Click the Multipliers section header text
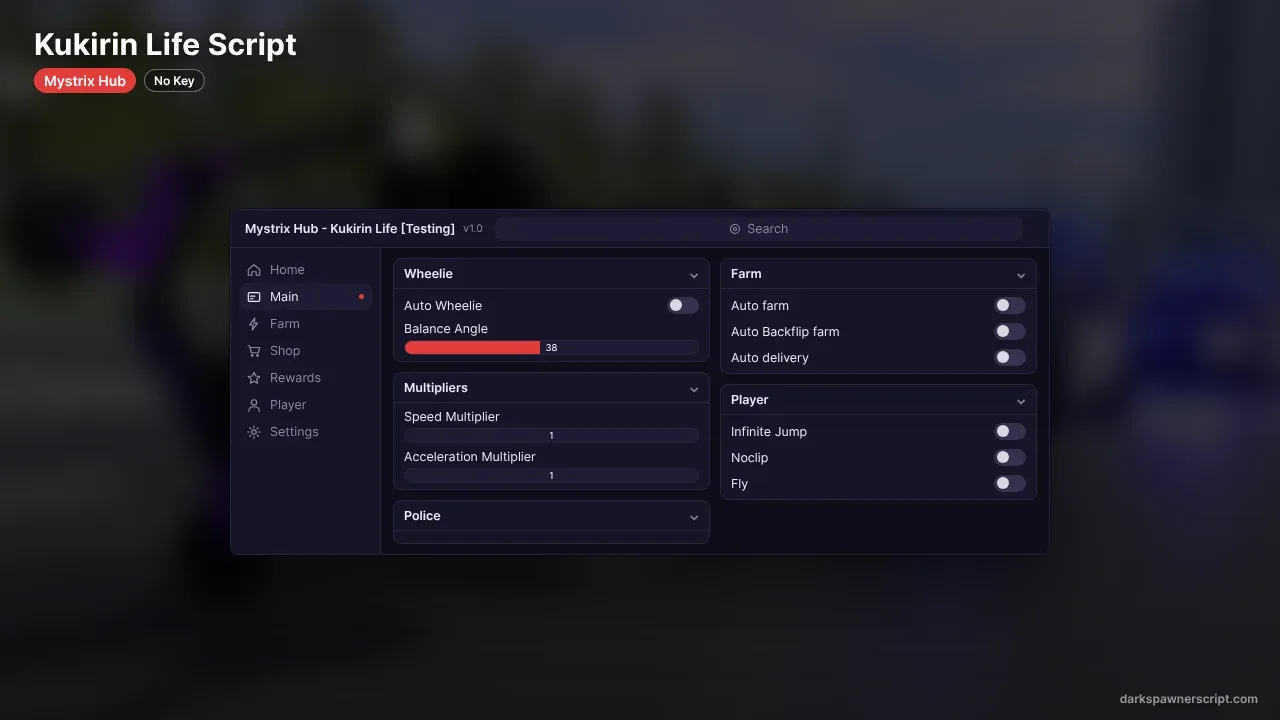This screenshot has width=1280, height=720. coord(436,388)
